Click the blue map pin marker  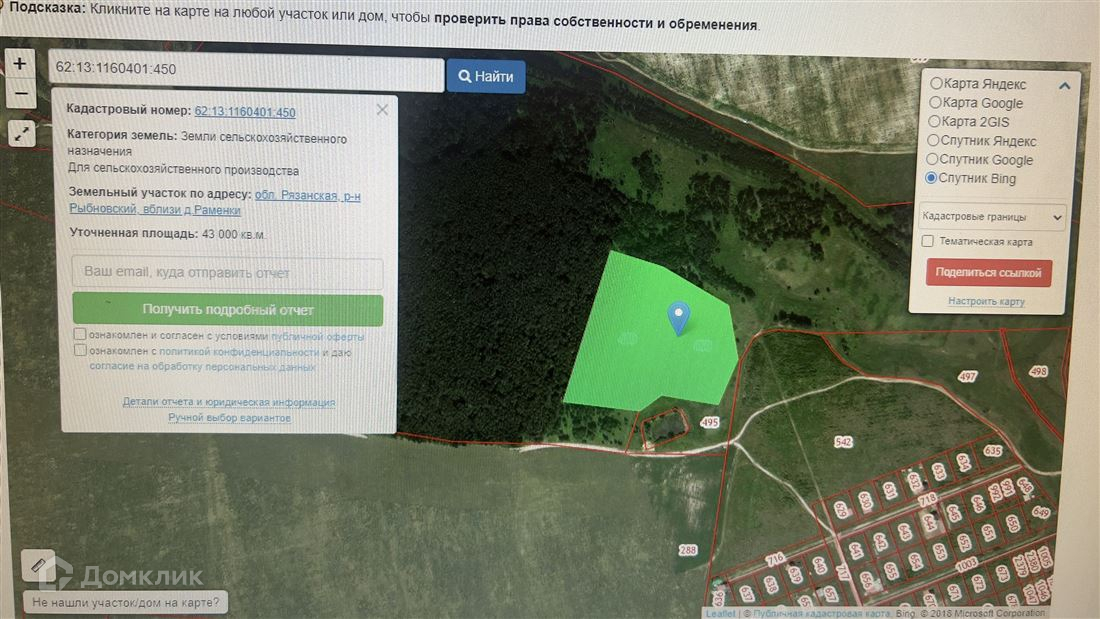point(678,319)
